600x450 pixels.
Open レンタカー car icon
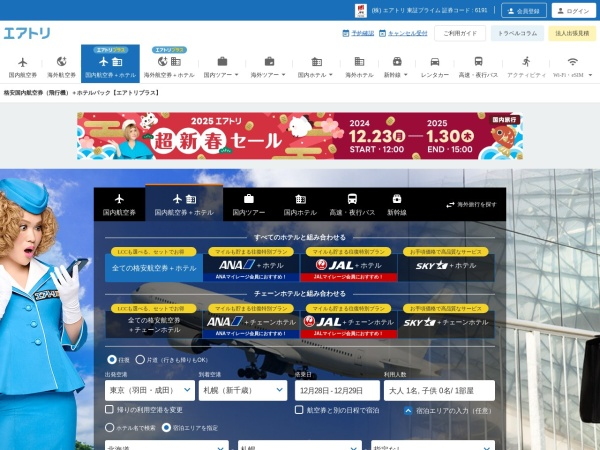coord(435,62)
